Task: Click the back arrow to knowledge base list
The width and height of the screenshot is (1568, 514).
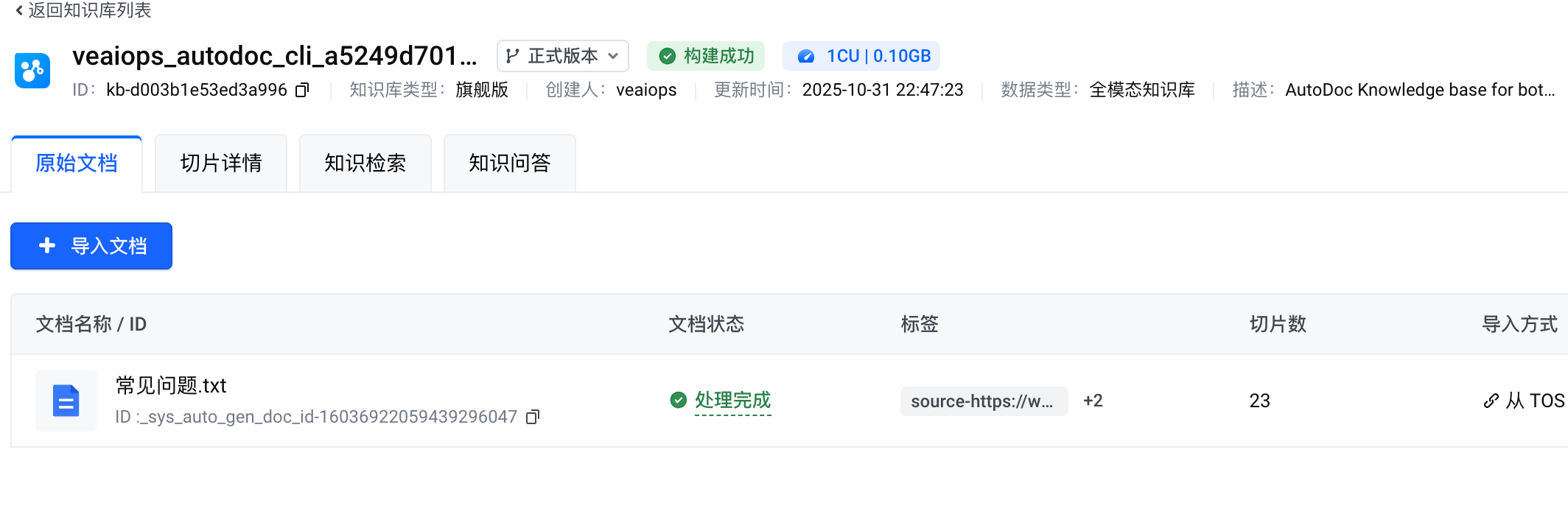Action: (x=19, y=10)
